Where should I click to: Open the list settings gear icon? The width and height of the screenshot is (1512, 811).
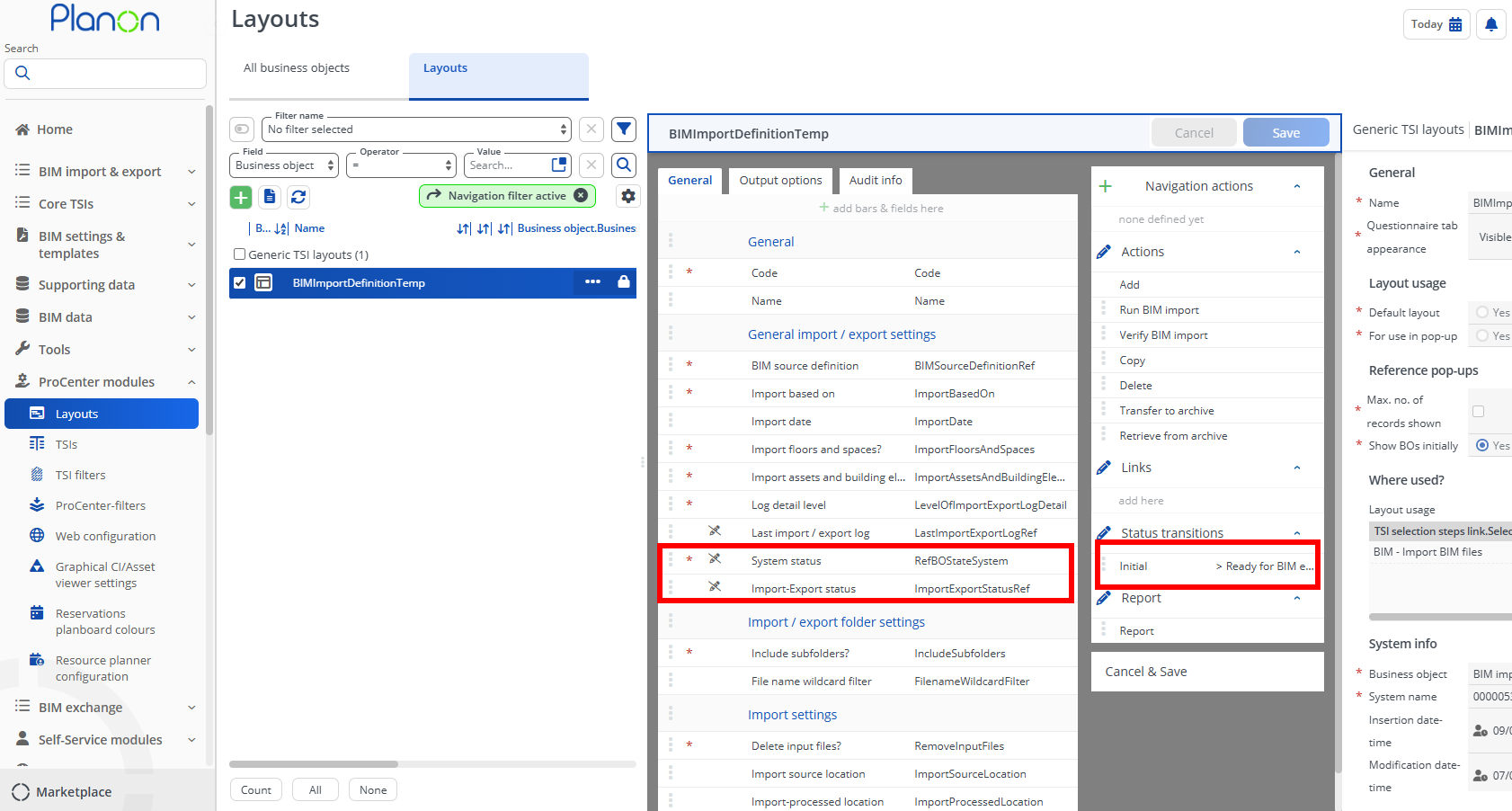[628, 196]
